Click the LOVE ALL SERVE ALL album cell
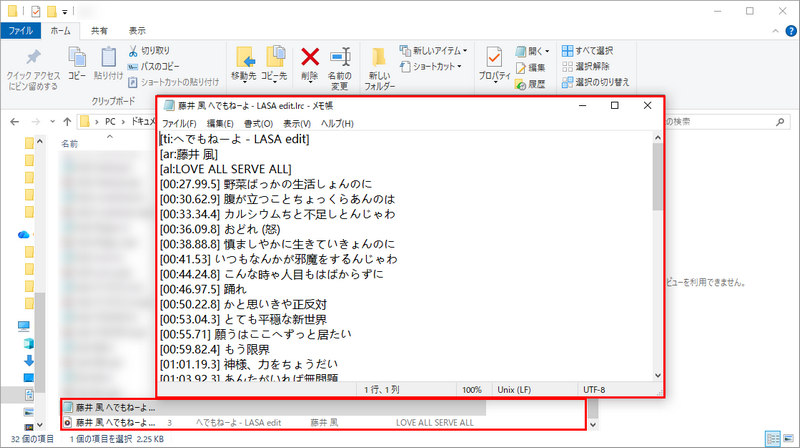 point(435,422)
